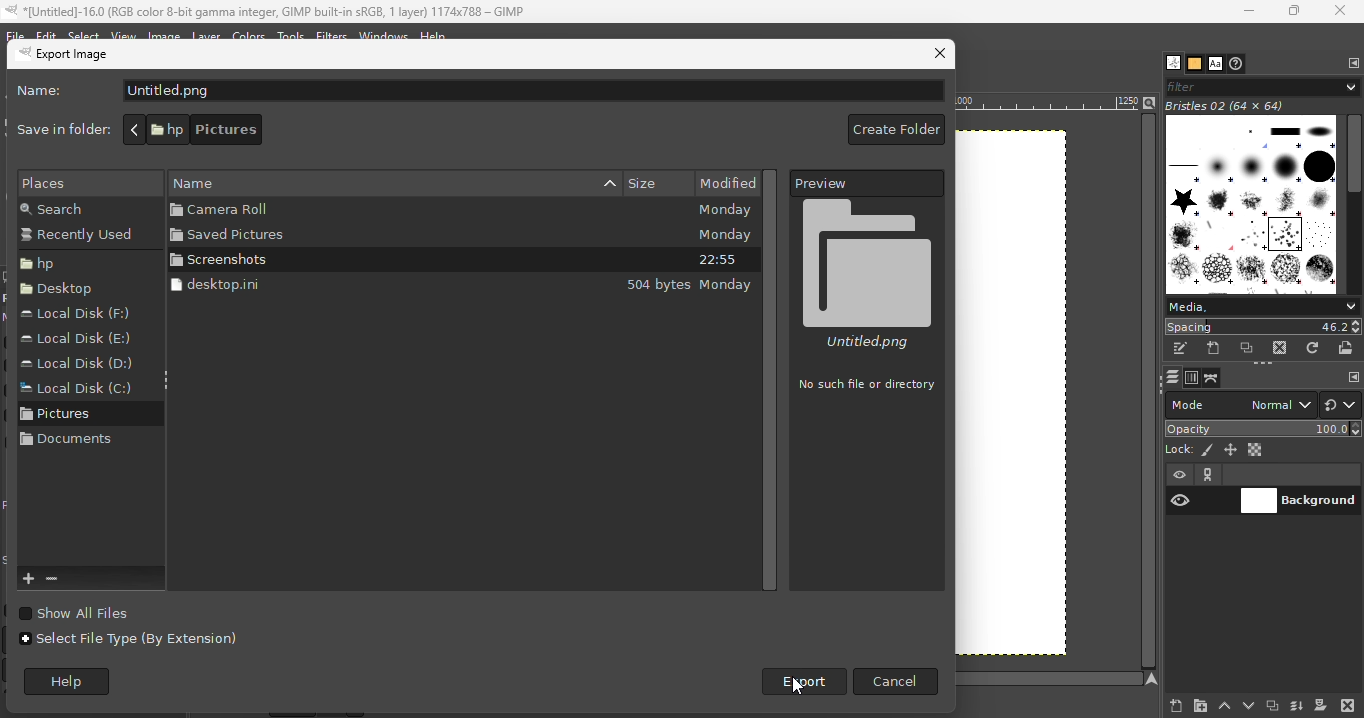Open the brush Filter dropdown
Viewport: 1364px width, 718px height.
point(1263,88)
